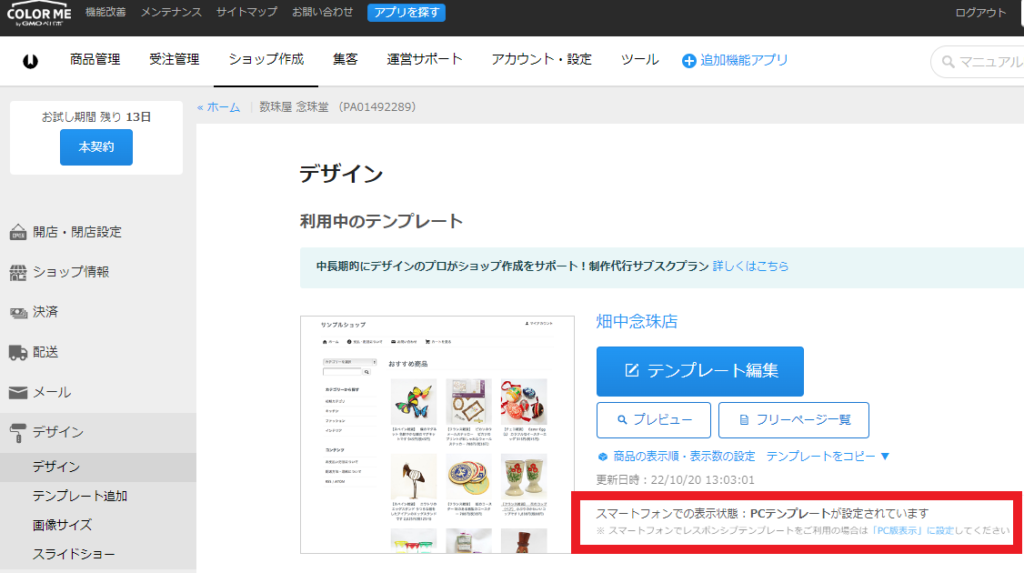The image size is (1024, 573).
Task: Click the 決済 payment icon
Action: [x=18, y=312]
